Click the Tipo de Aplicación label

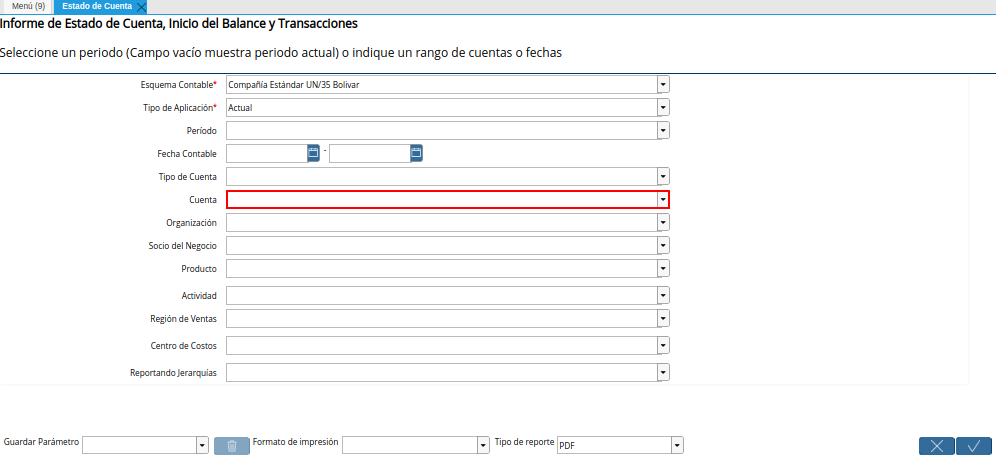click(x=180, y=108)
